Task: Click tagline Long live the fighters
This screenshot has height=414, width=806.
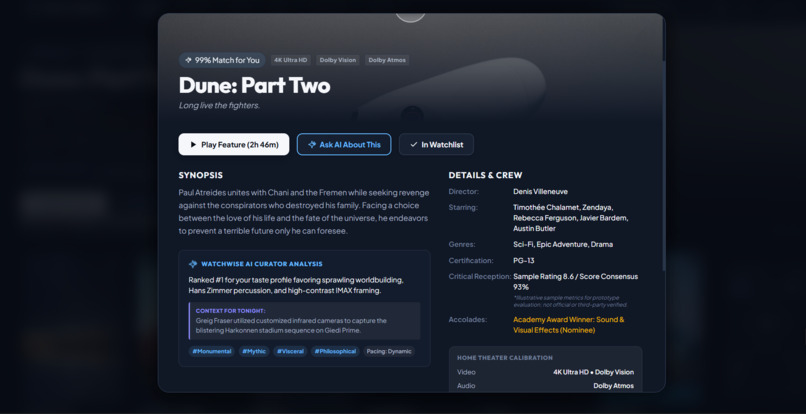Action: tap(219, 105)
